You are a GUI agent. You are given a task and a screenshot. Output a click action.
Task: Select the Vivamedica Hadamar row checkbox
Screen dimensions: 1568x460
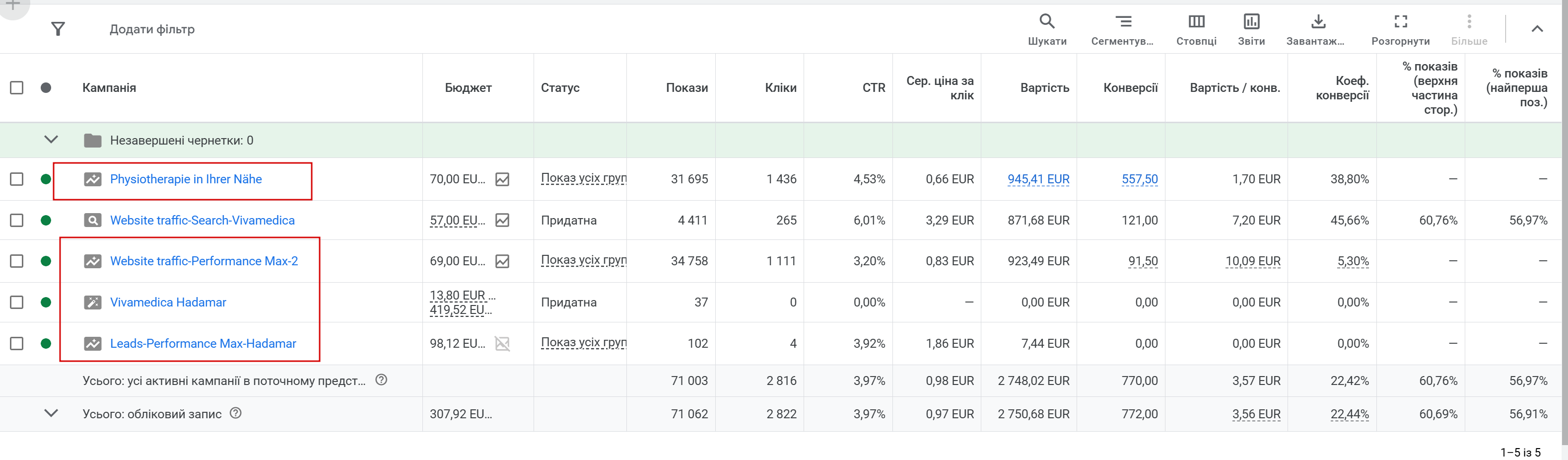coord(17,302)
